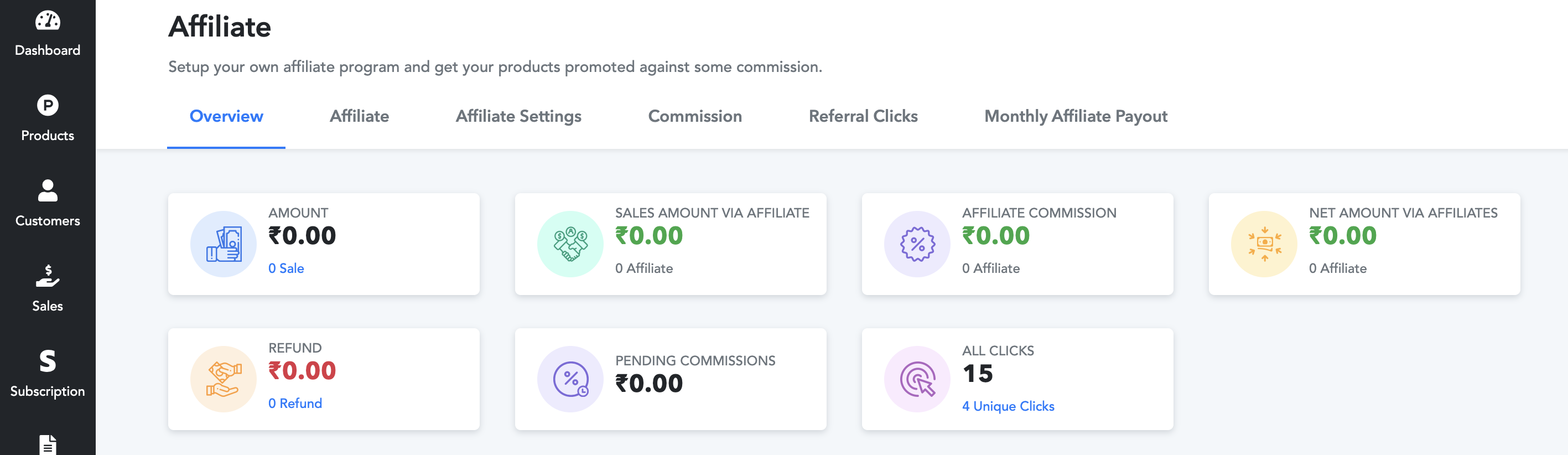Screen dimensions: 1568x455
Task: Click ₹0.00 under Sales Amount via Affiliate
Action: 649,236
